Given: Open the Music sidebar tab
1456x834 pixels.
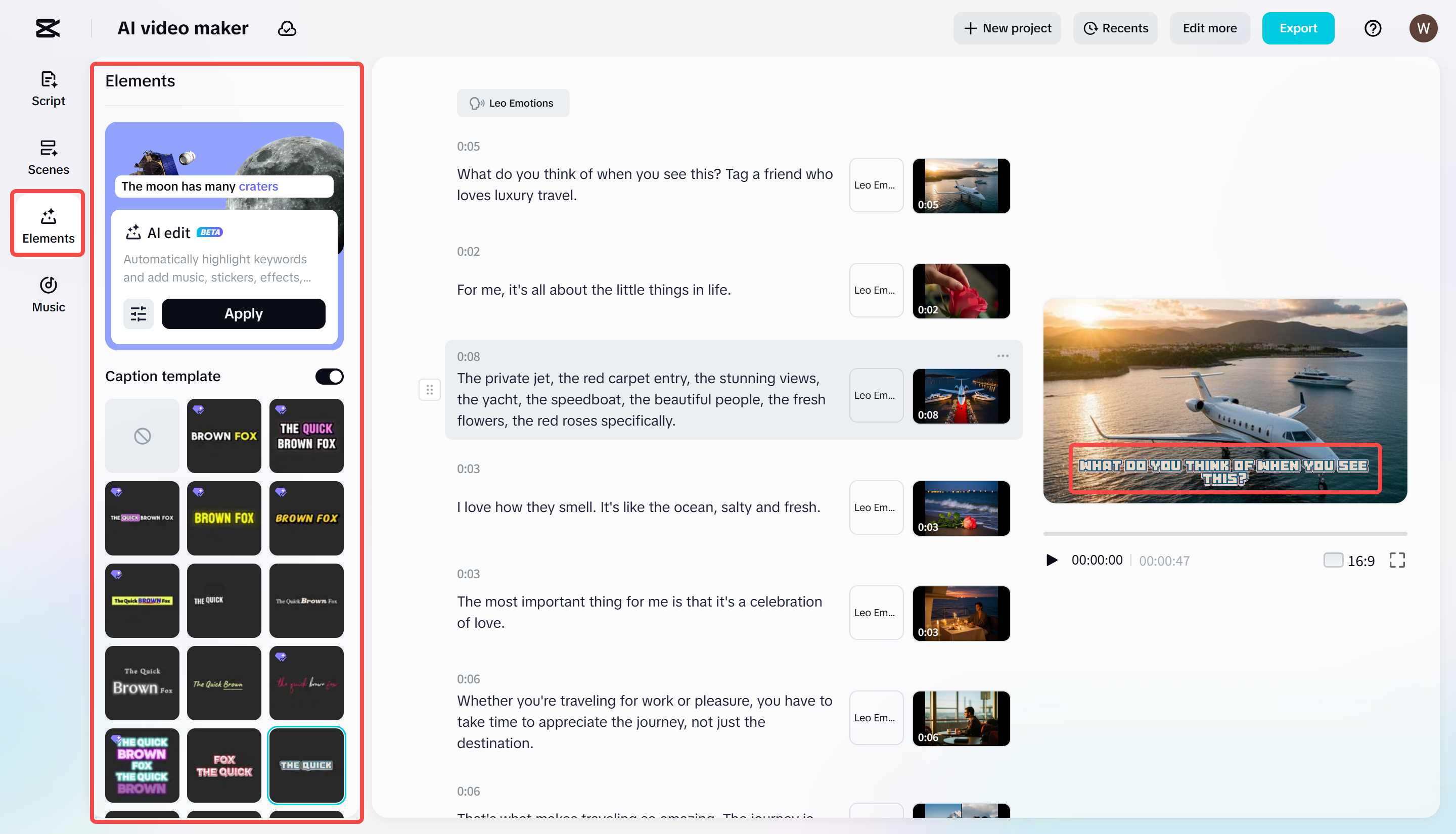Looking at the screenshot, I should (48, 296).
